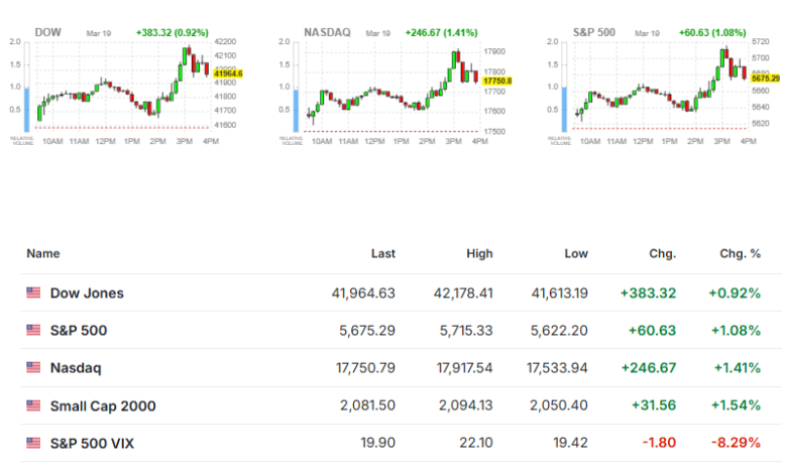Click Small Cap 2000 last value 2,081.50
The image size is (800, 467).
click(368, 406)
